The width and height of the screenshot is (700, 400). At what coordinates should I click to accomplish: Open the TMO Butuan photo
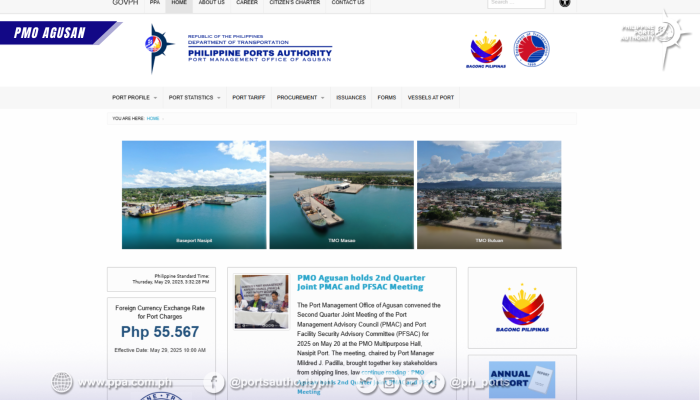point(489,195)
